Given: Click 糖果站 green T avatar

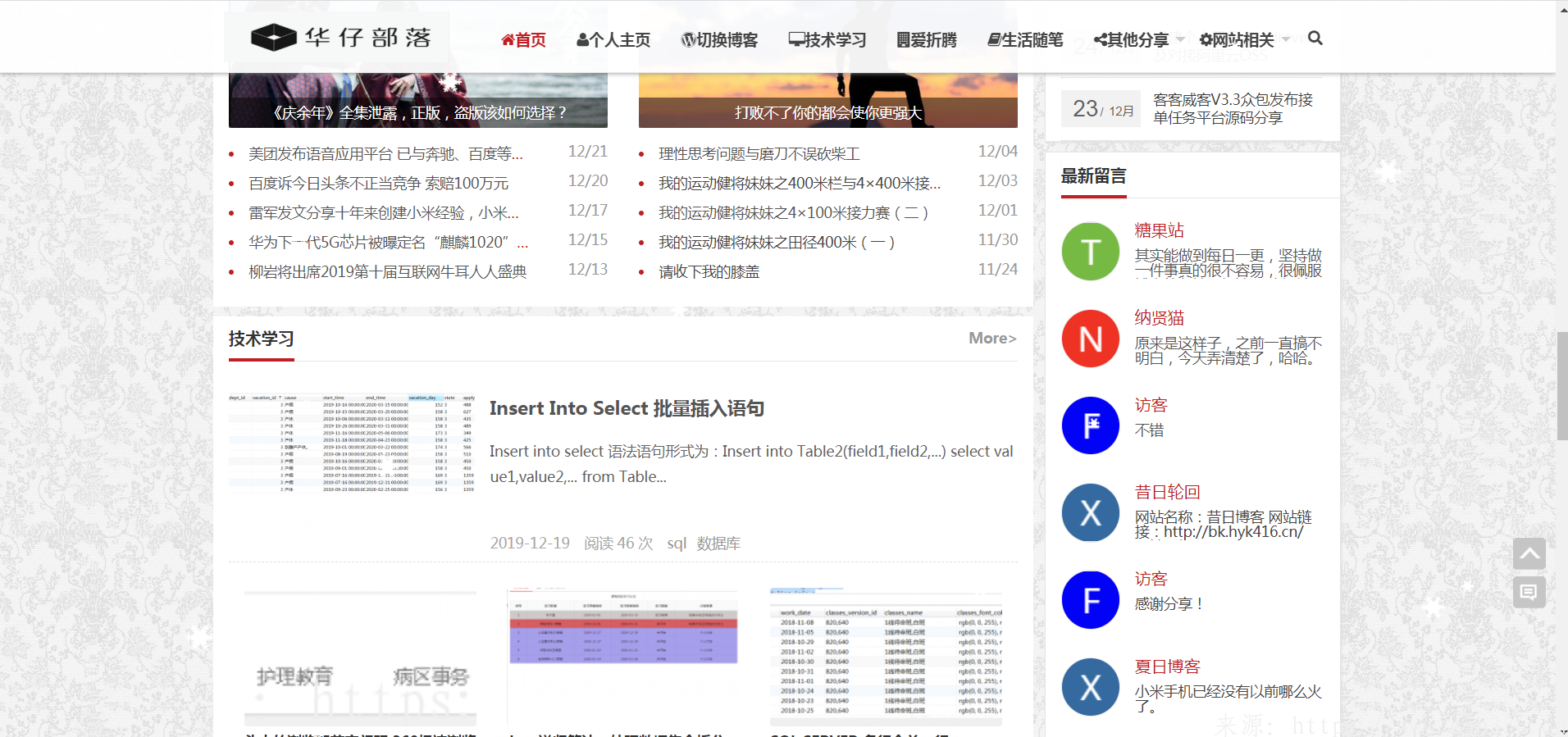Looking at the screenshot, I should pyautogui.click(x=1091, y=252).
